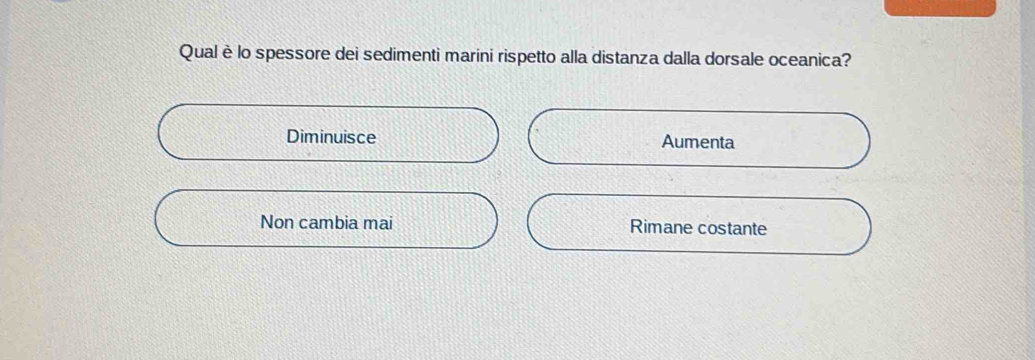The width and height of the screenshot is (1035, 360).
Task: Choose the answer card labeled "Rimane costante"
Action: (699, 226)
